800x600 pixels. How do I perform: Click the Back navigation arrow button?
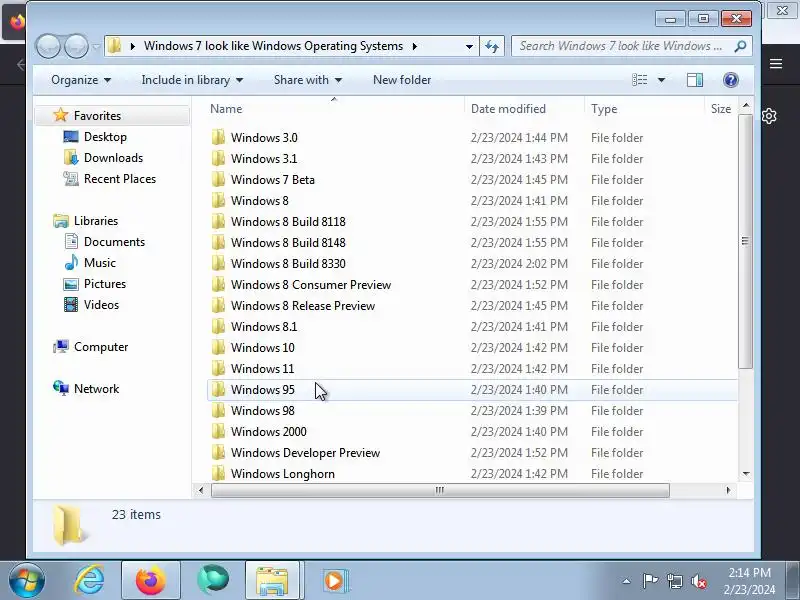[48, 46]
